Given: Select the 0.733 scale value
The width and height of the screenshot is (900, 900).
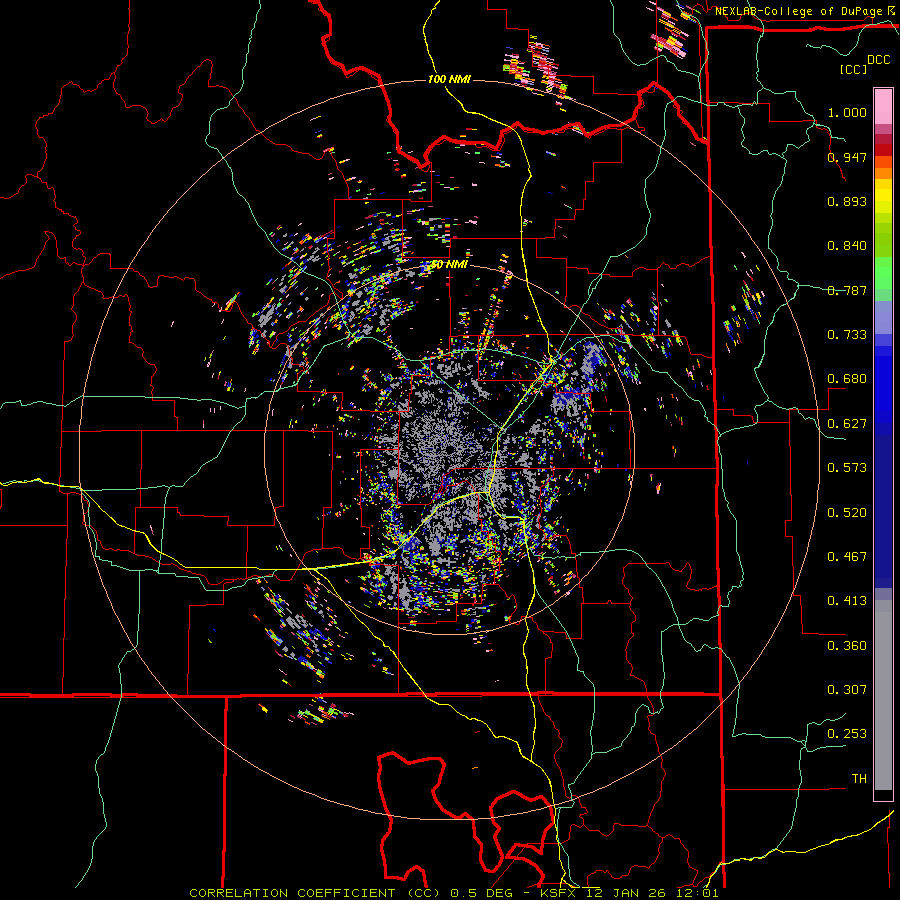Looking at the screenshot, I should point(847,335).
